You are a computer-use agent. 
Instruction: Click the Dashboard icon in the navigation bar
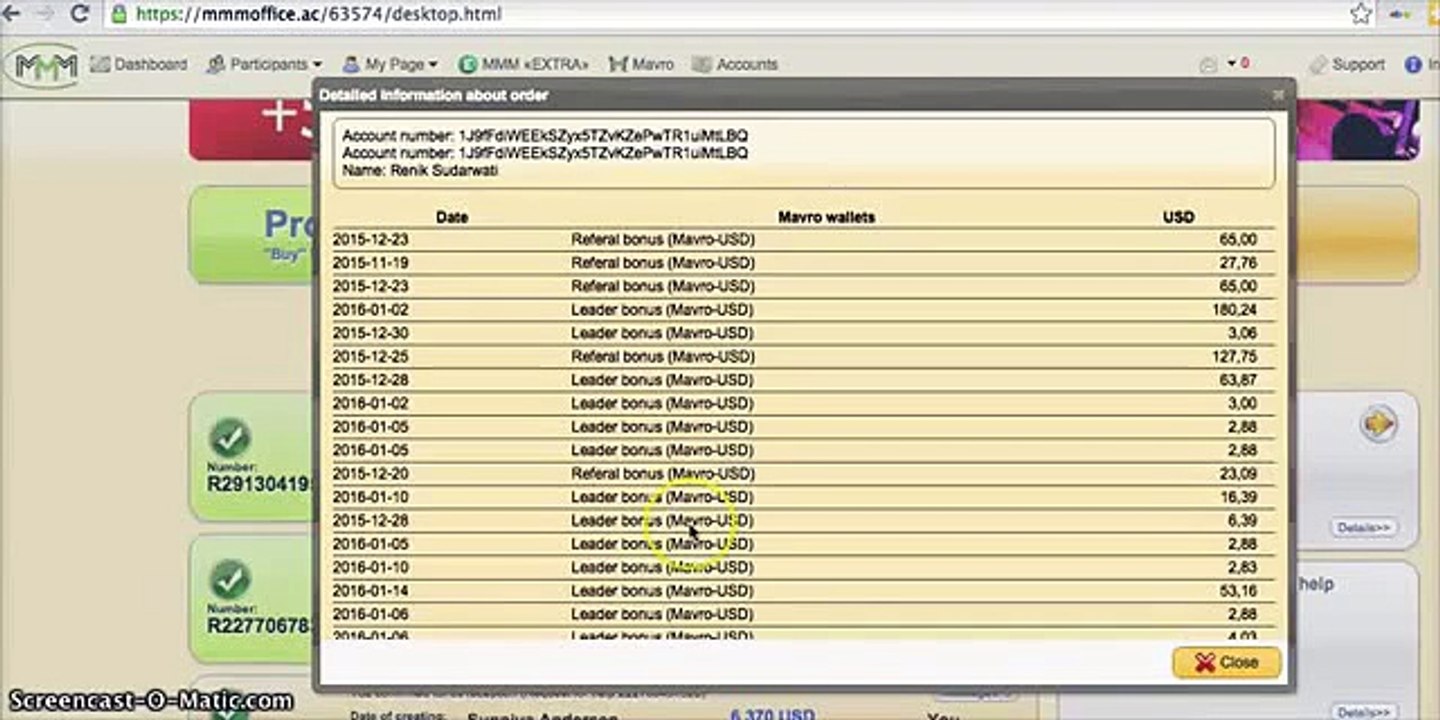(100, 64)
